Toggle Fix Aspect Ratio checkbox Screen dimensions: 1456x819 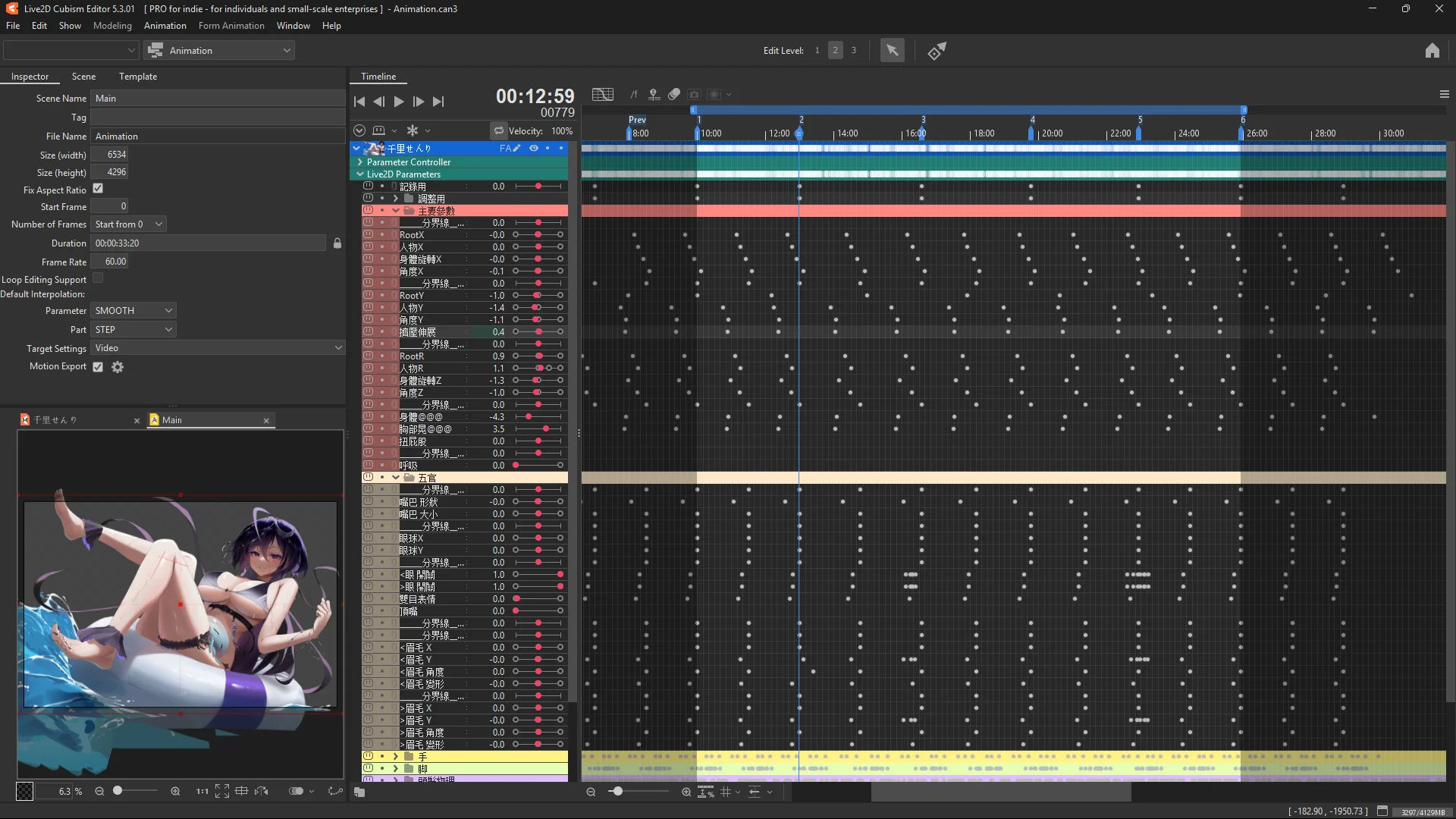[x=98, y=189]
